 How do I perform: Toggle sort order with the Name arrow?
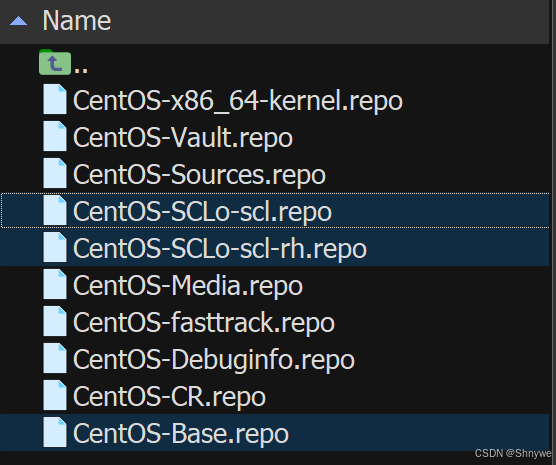(x=18, y=21)
